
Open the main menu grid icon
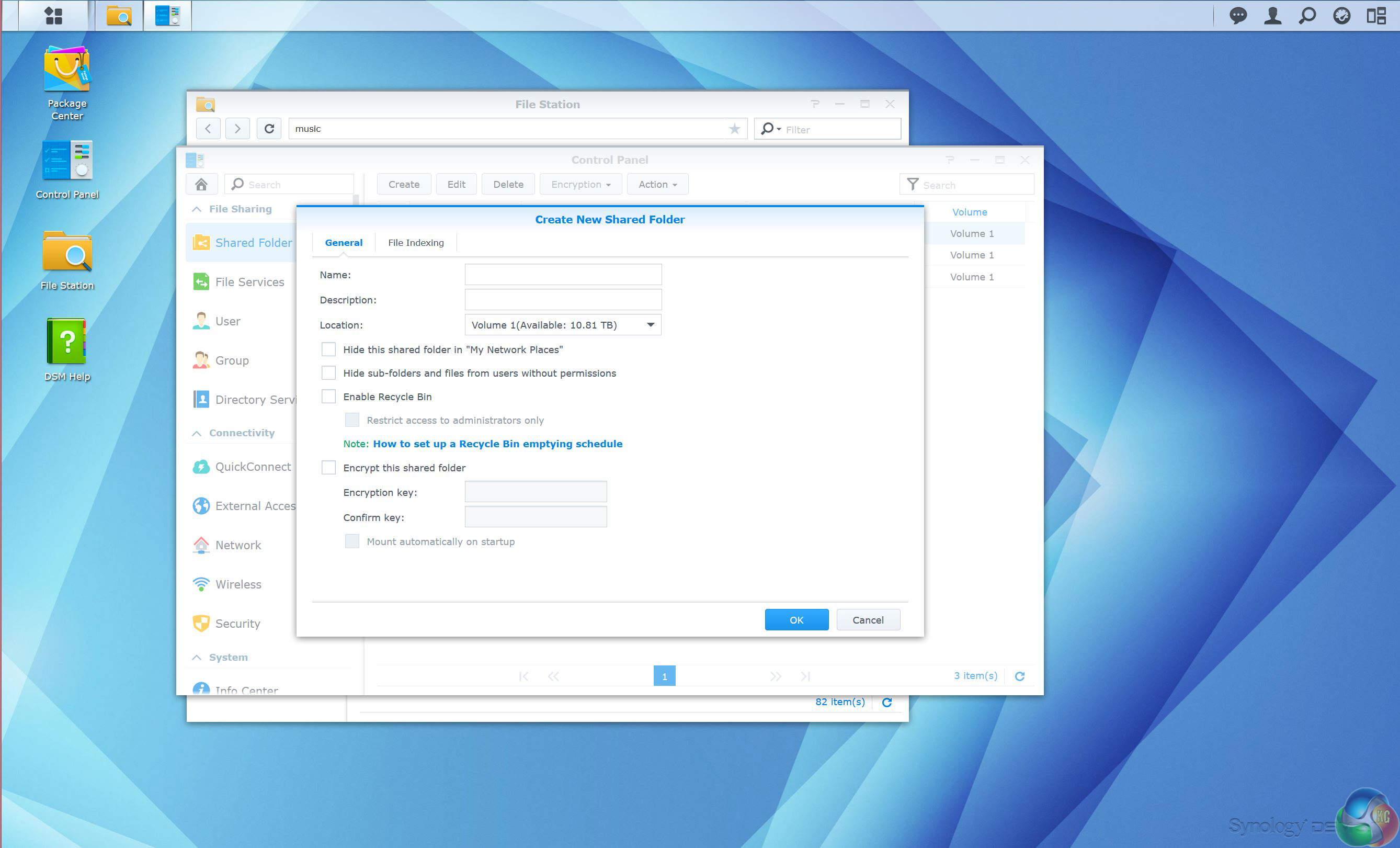click(x=53, y=15)
